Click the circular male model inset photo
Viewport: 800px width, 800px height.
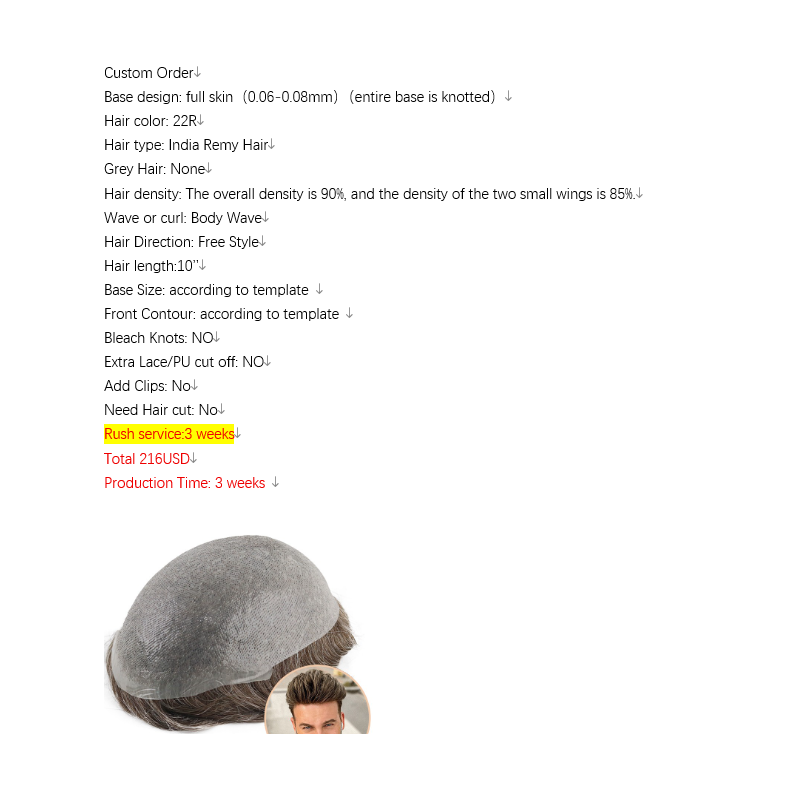pyautogui.click(x=317, y=700)
